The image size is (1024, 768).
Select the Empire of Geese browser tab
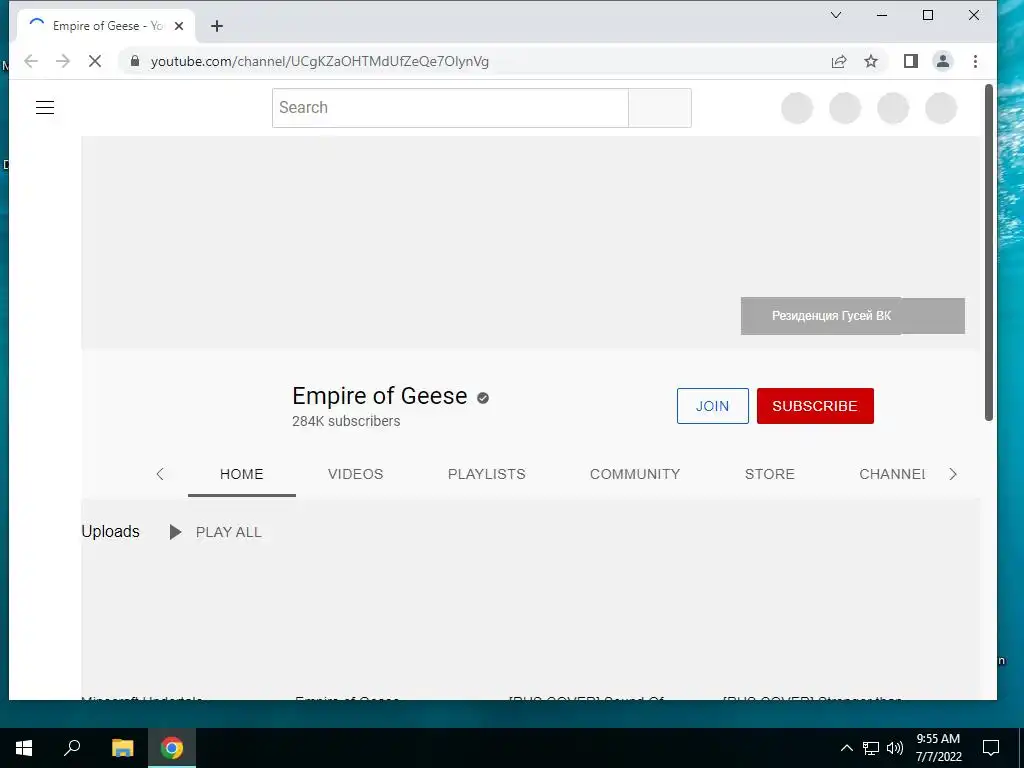click(104, 26)
